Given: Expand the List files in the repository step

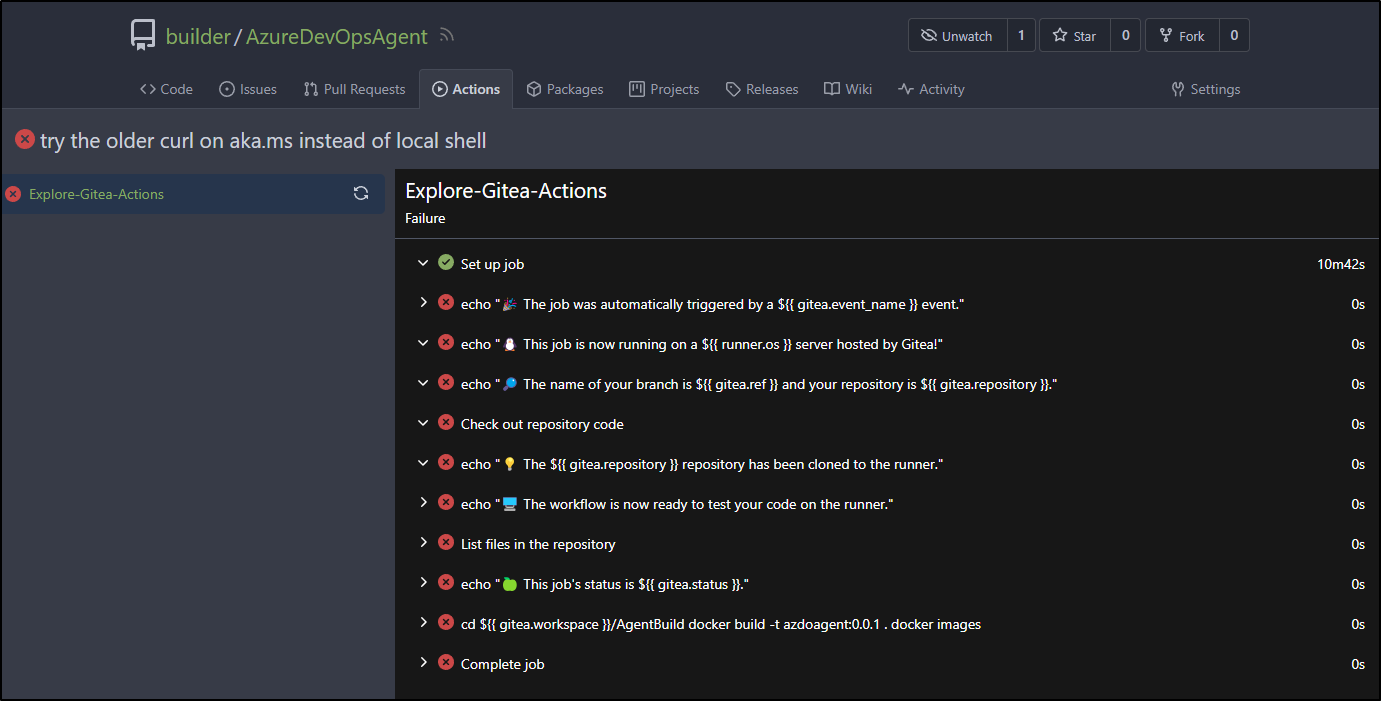Looking at the screenshot, I should tap(423, 543).
